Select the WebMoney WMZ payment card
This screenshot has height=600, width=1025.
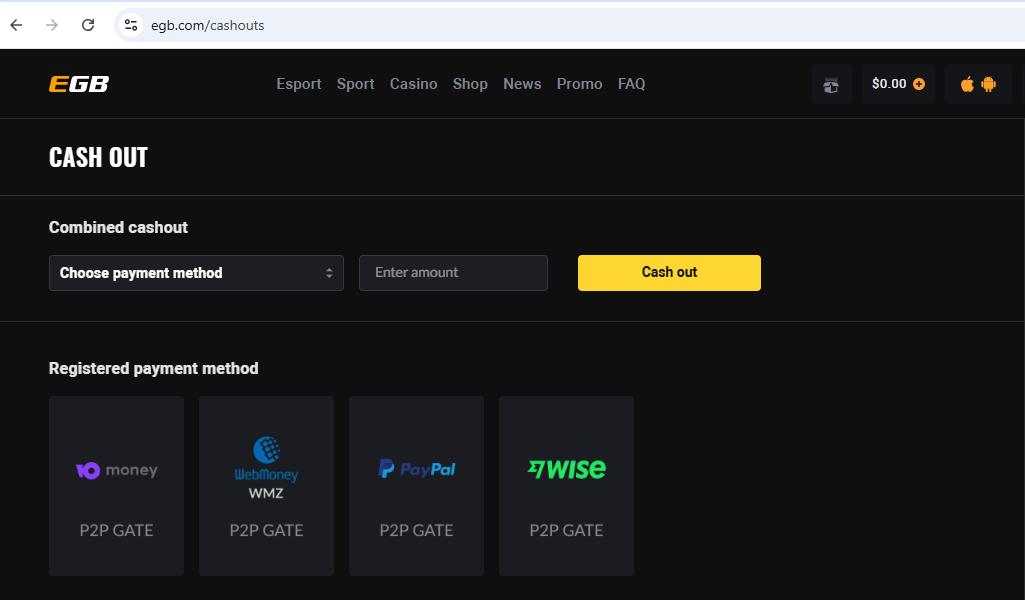tap(266, 486)
